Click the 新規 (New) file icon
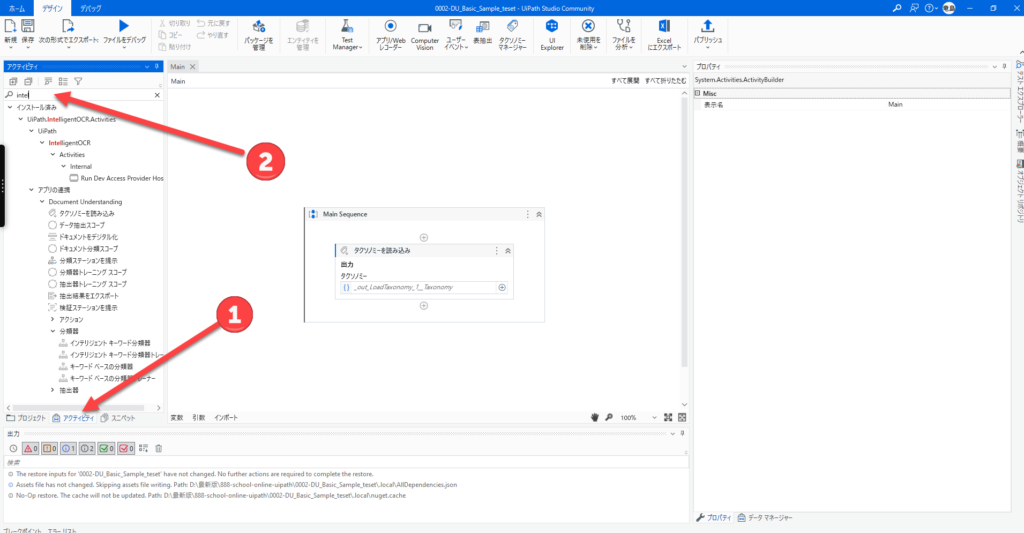1024x533 pixels. pos(10,26)
